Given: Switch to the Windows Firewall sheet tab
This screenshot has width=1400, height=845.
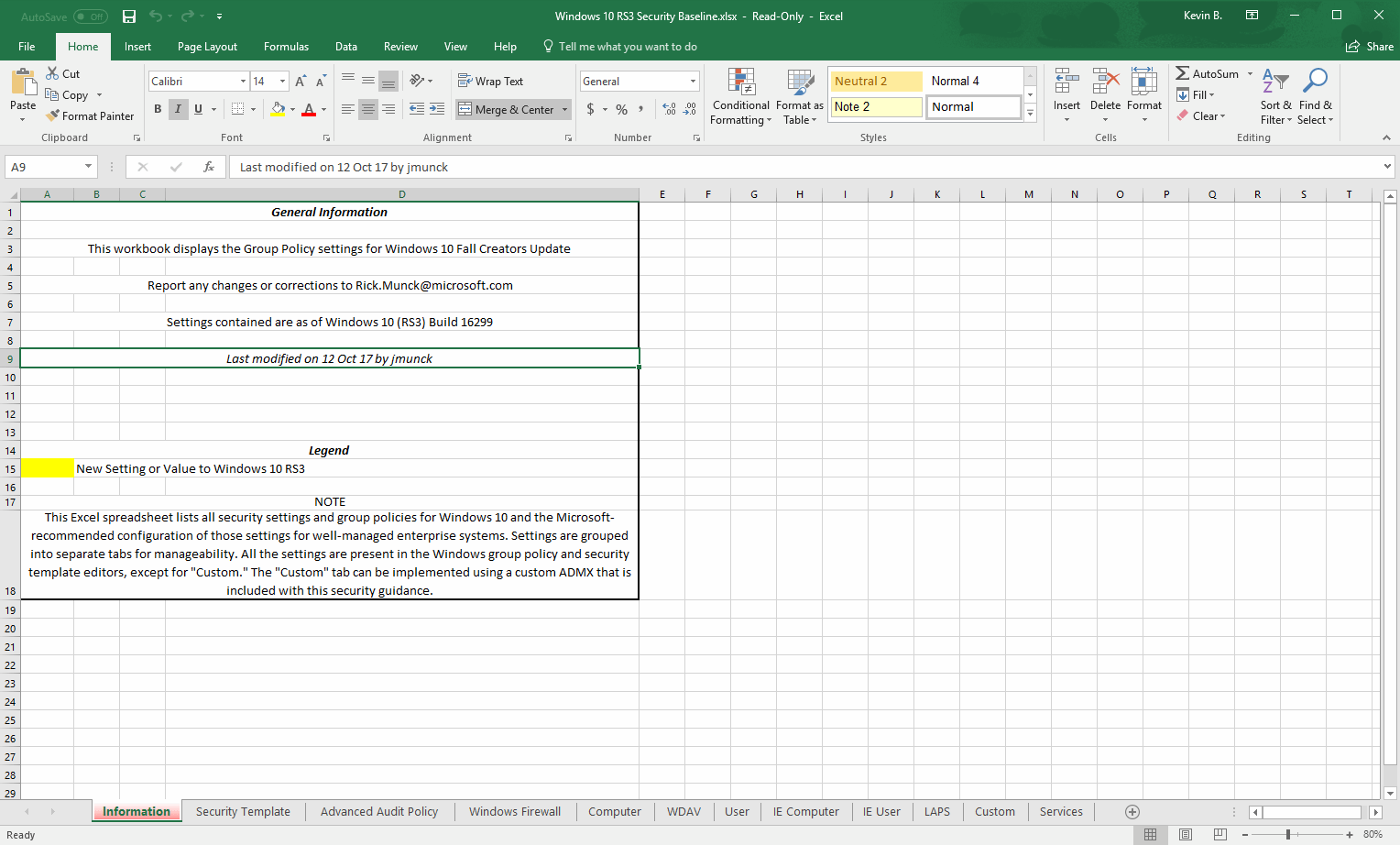Looking at the screenshot, I should coord(514,812).
